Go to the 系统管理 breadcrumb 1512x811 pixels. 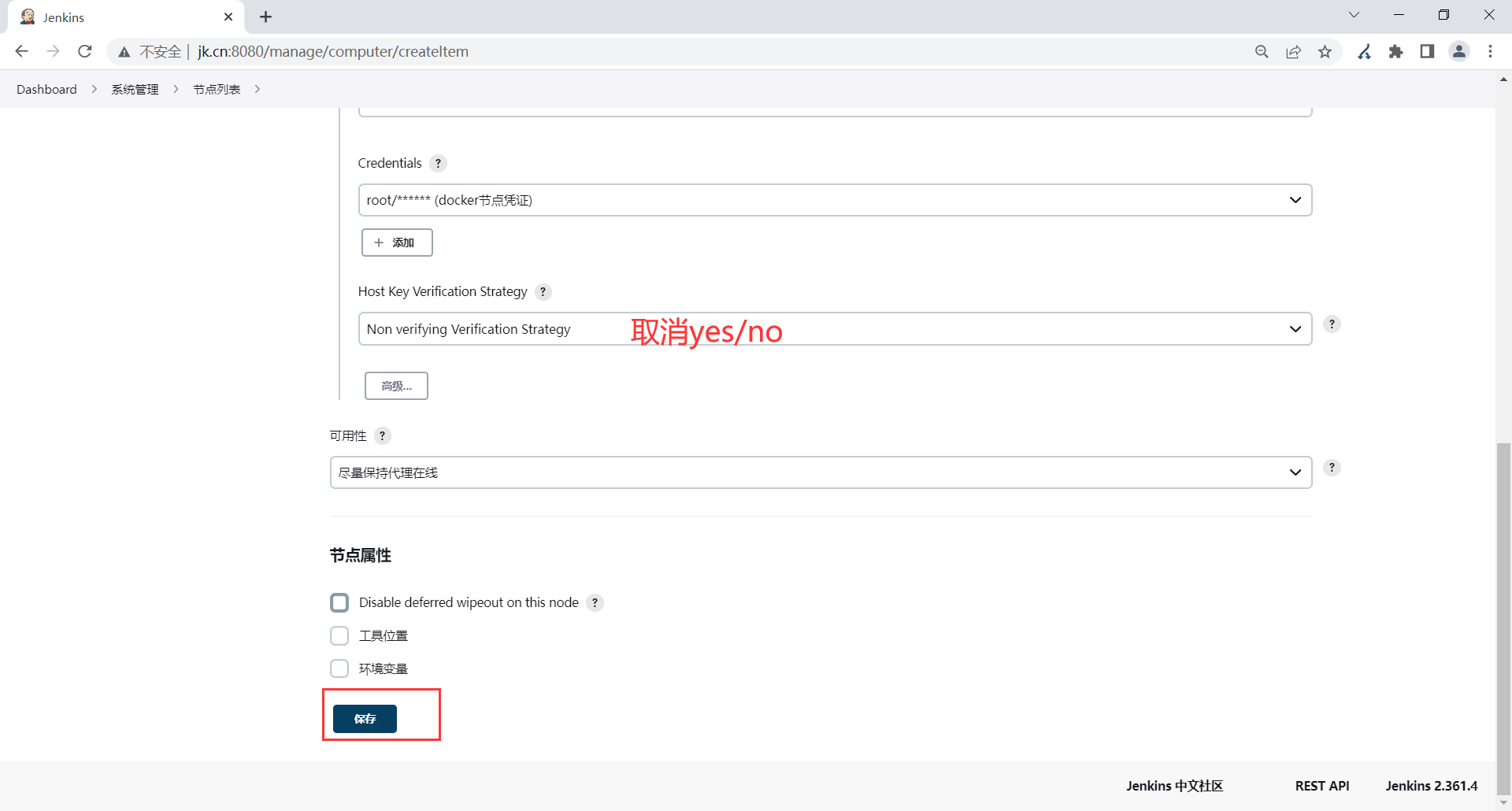(x=135, y=89)
